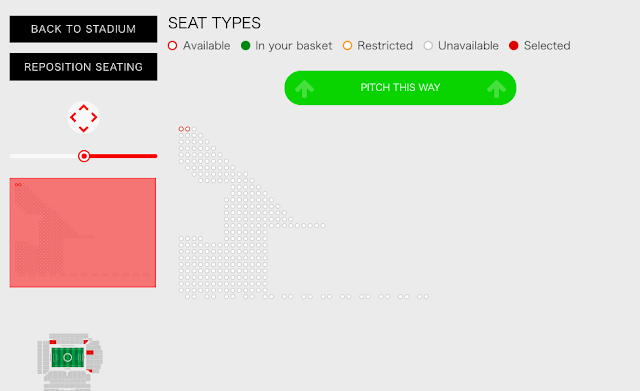The height and width of the screenshot is (391, 640).
Task: Click the Reposition Seating button
Action: tap(83, 67)
